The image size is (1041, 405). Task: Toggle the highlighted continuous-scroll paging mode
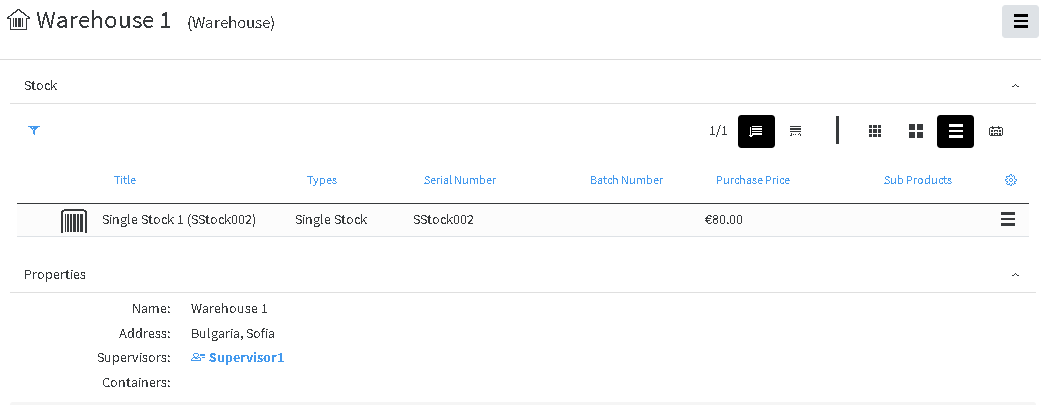pos(756,131)
